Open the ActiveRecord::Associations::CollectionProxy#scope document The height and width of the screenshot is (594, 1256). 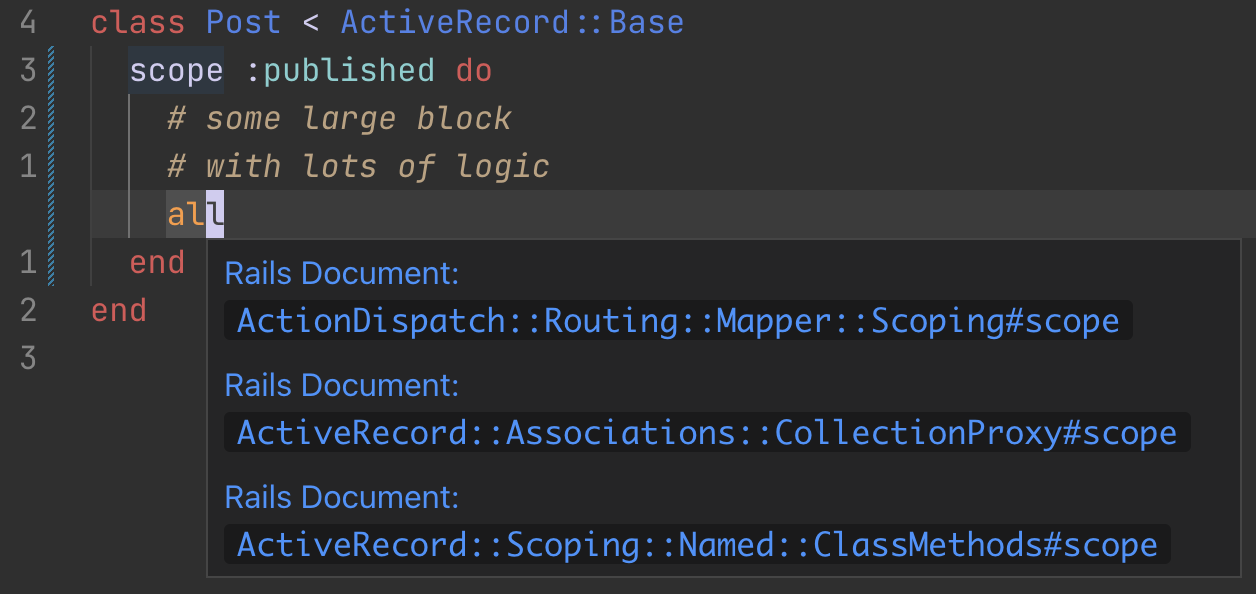[707, 432]
